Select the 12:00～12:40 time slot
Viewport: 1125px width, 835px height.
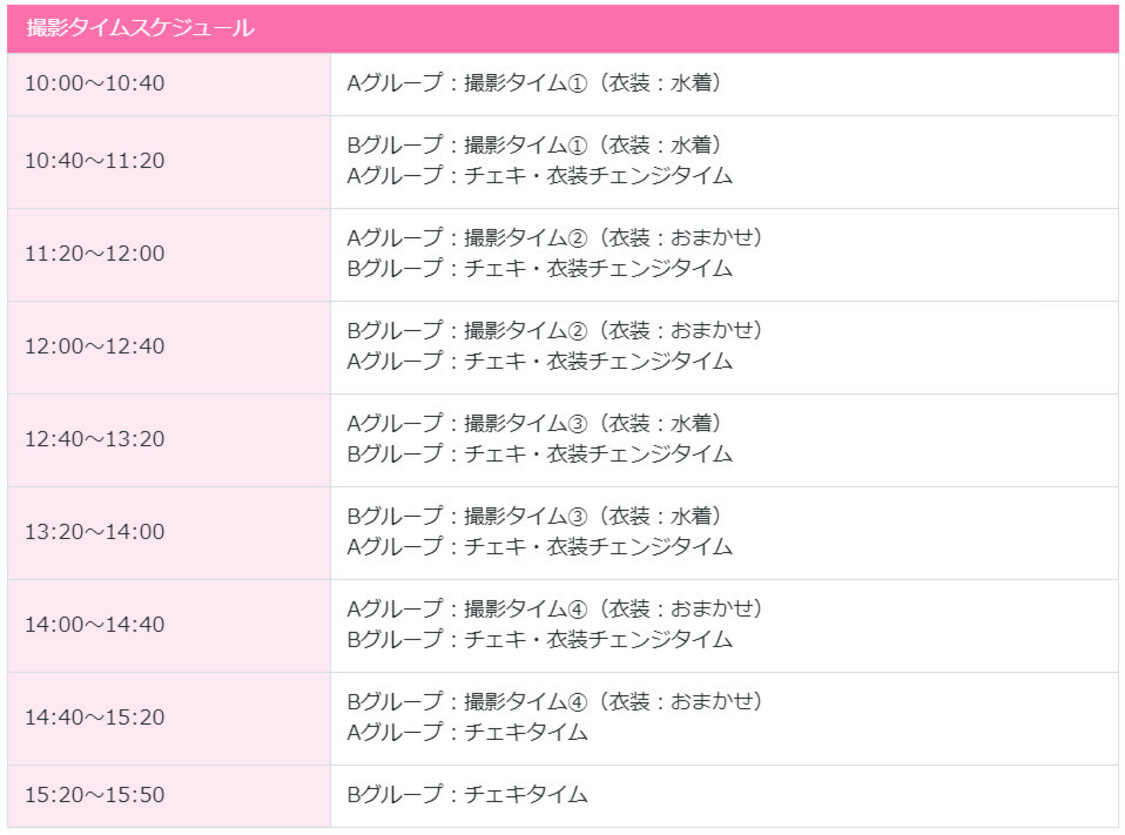(x=95, y=347)
